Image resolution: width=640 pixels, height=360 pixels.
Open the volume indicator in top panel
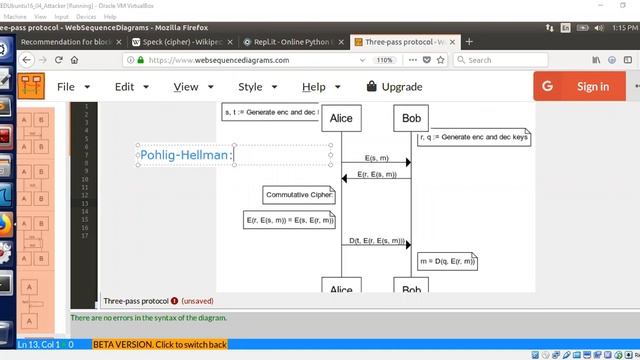599,28
